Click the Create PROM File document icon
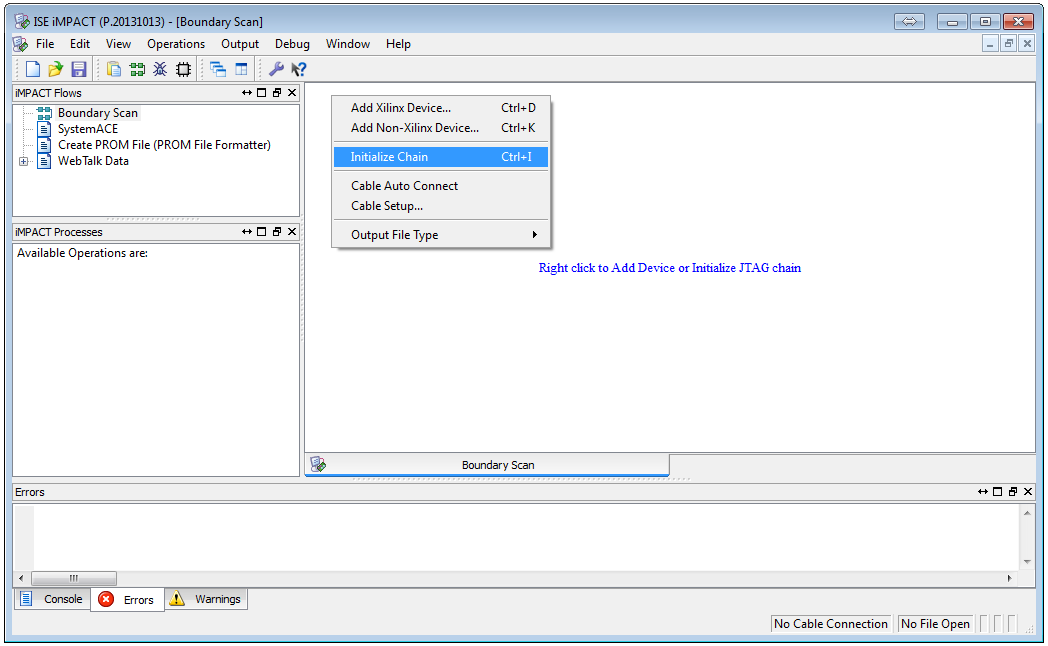This screenshot has width=1048, height=646. click(x=44, y=145)
